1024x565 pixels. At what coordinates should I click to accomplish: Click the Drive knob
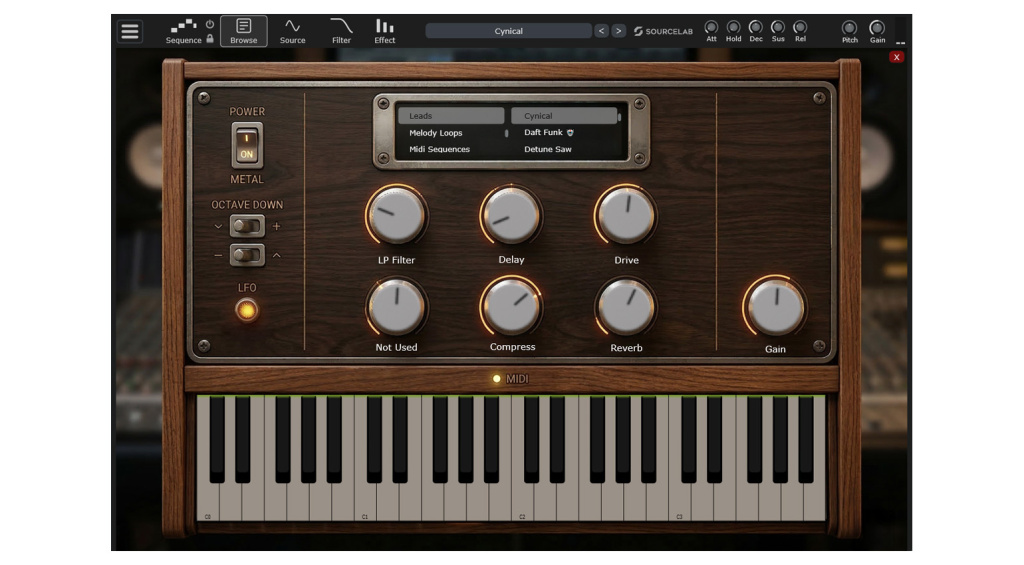point(626,215)
